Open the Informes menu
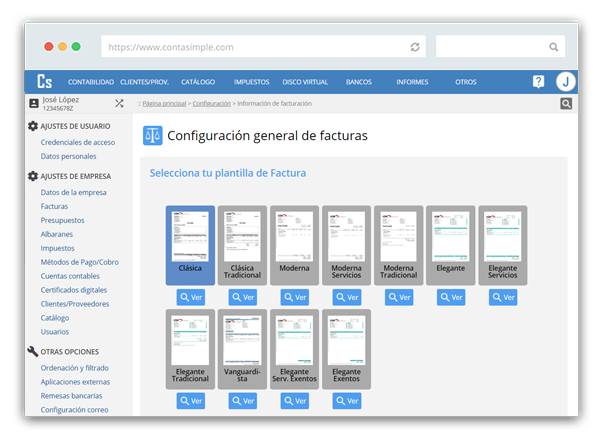This screenshot has height=442, width=600. (411, 82)
